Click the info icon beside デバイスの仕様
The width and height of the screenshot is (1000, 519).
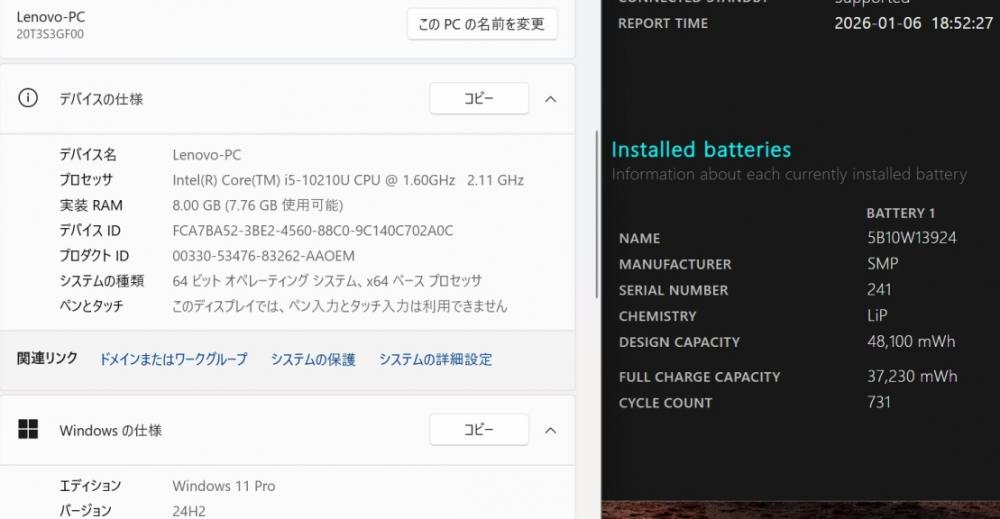[28, 98]
